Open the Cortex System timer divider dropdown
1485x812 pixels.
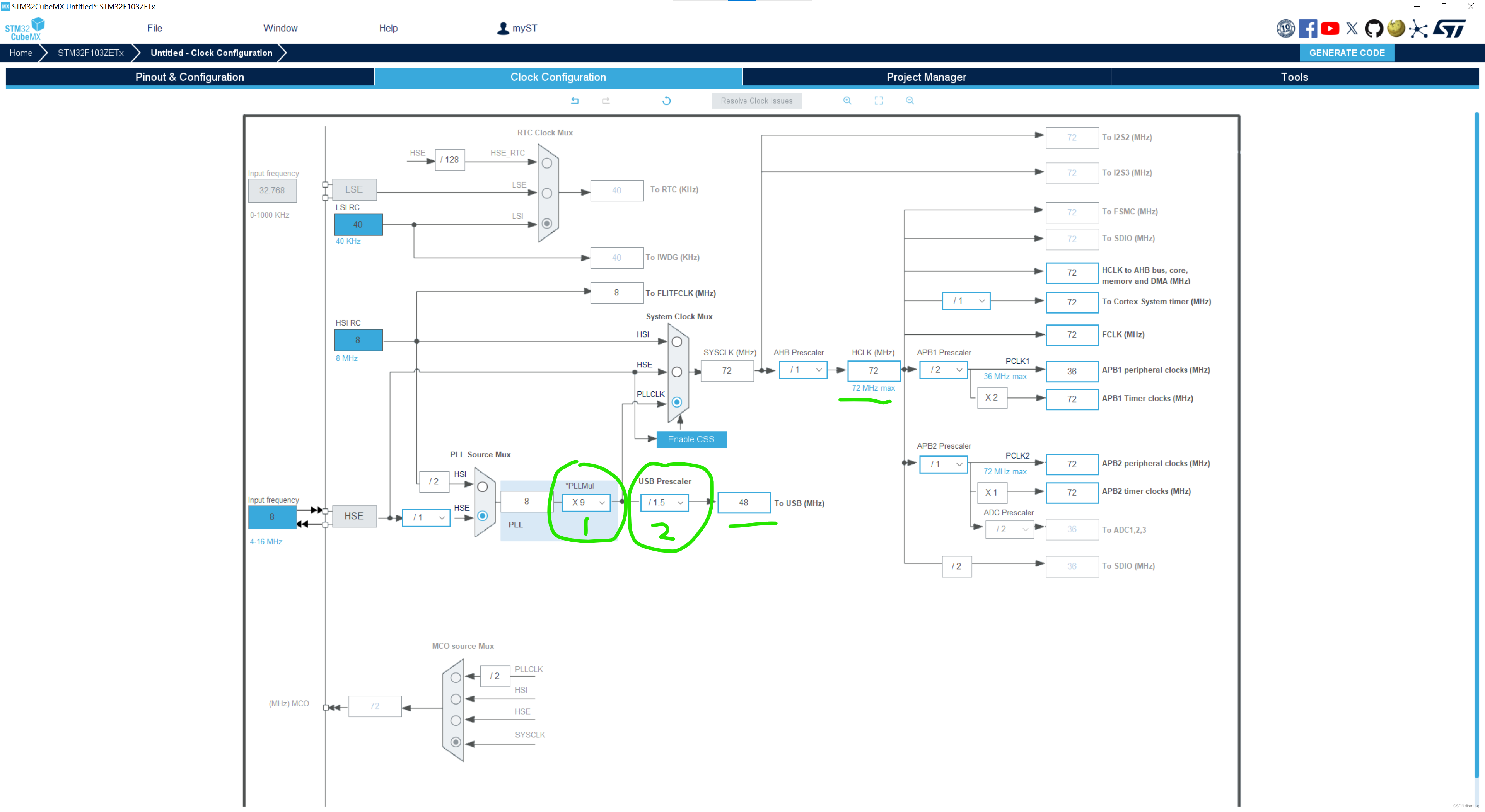(x=966, y=301)
